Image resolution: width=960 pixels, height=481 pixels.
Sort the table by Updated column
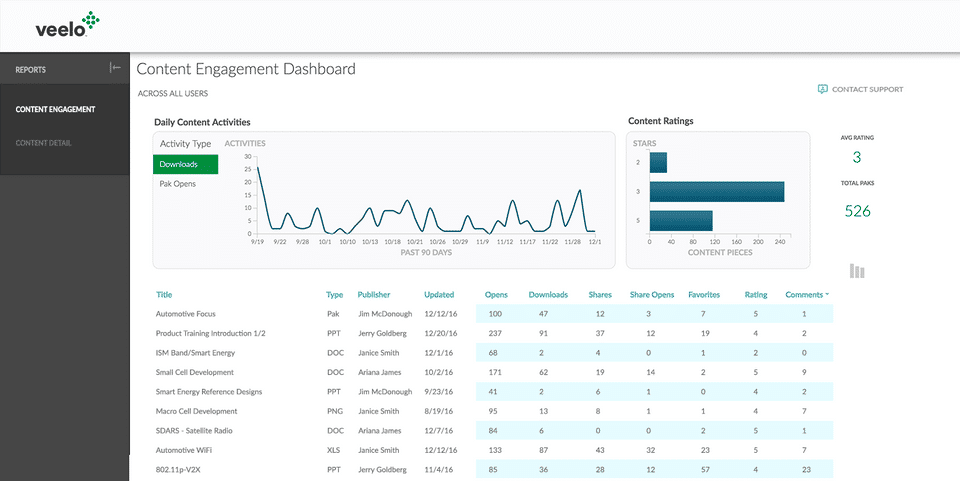[438, 295]
